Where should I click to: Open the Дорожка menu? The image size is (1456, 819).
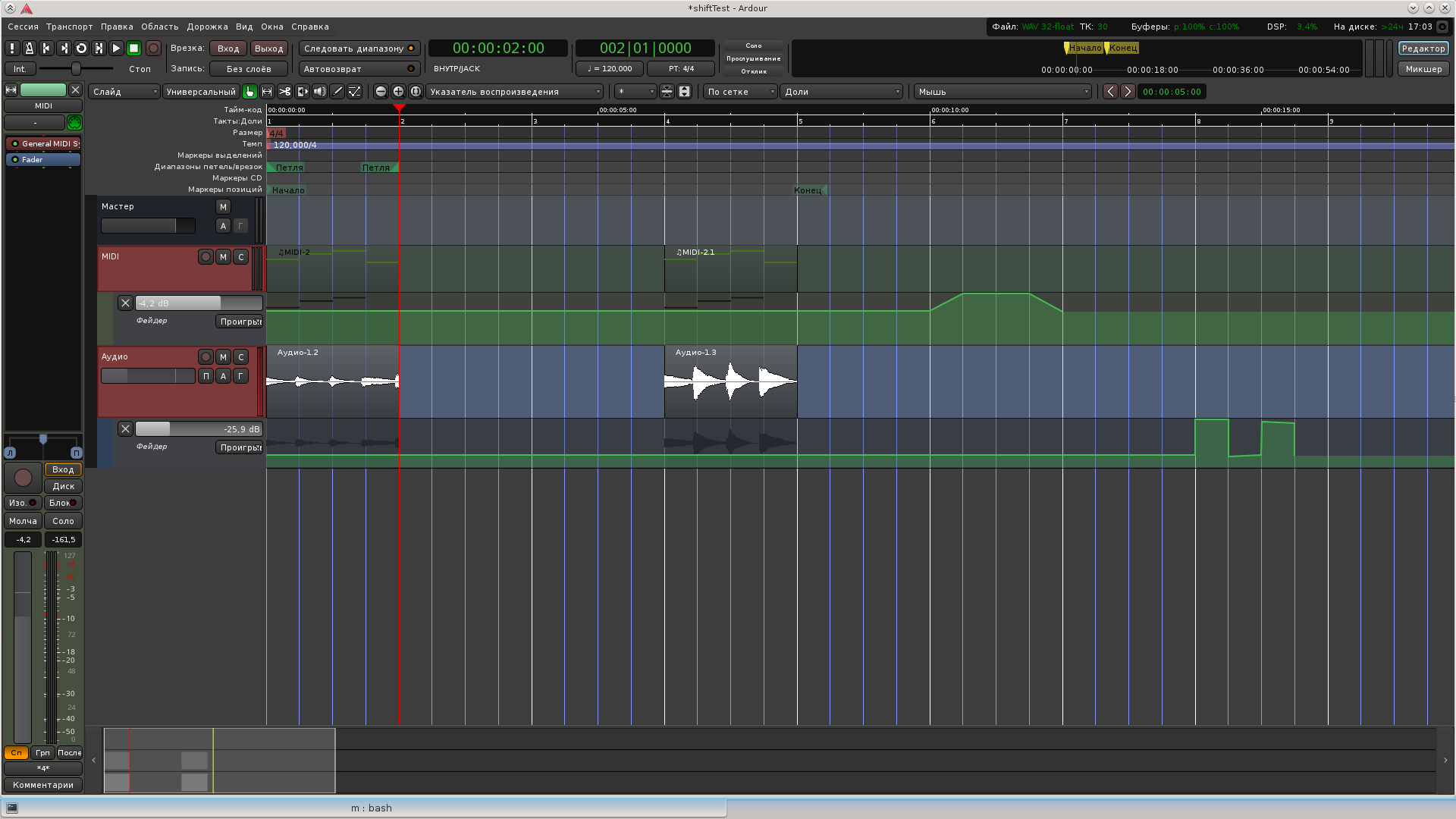207,27
